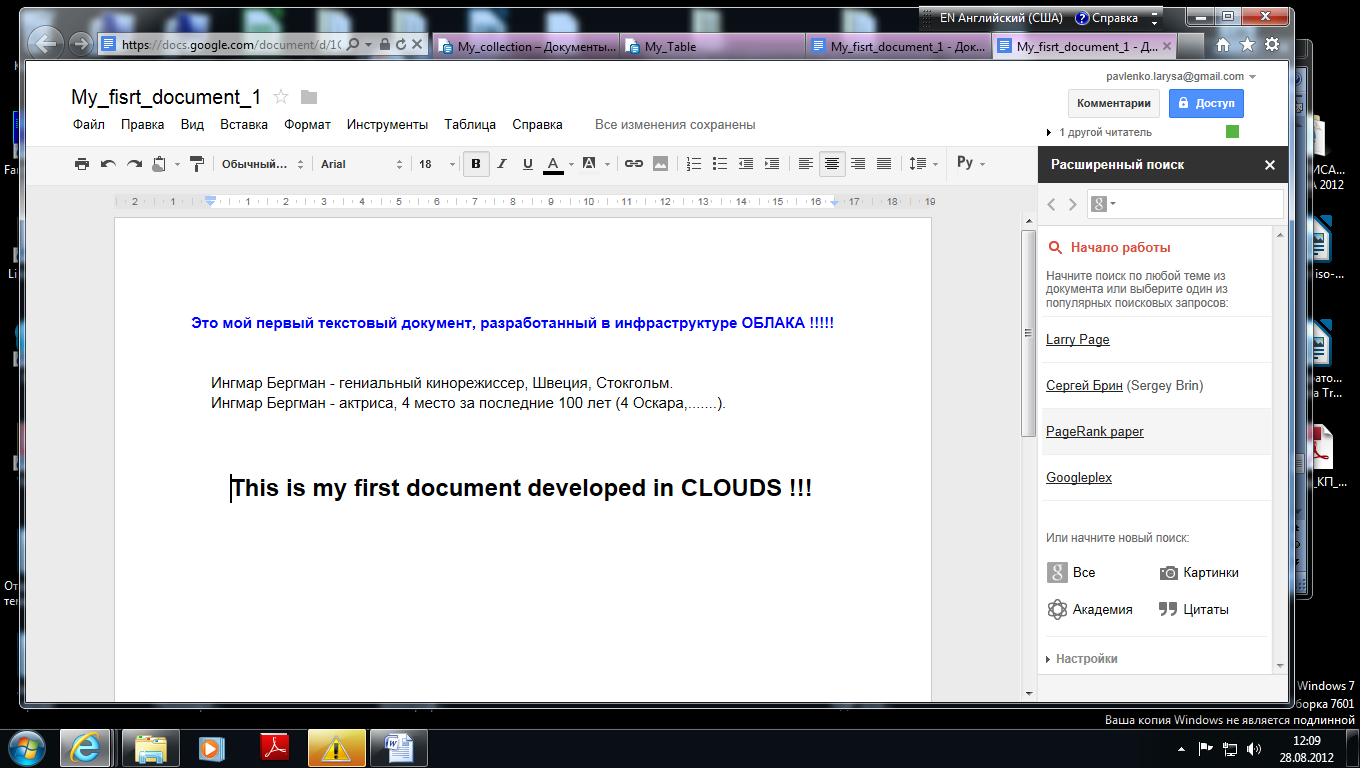
Task: Open the font size 18 dropdown
Action: point(436,164)
